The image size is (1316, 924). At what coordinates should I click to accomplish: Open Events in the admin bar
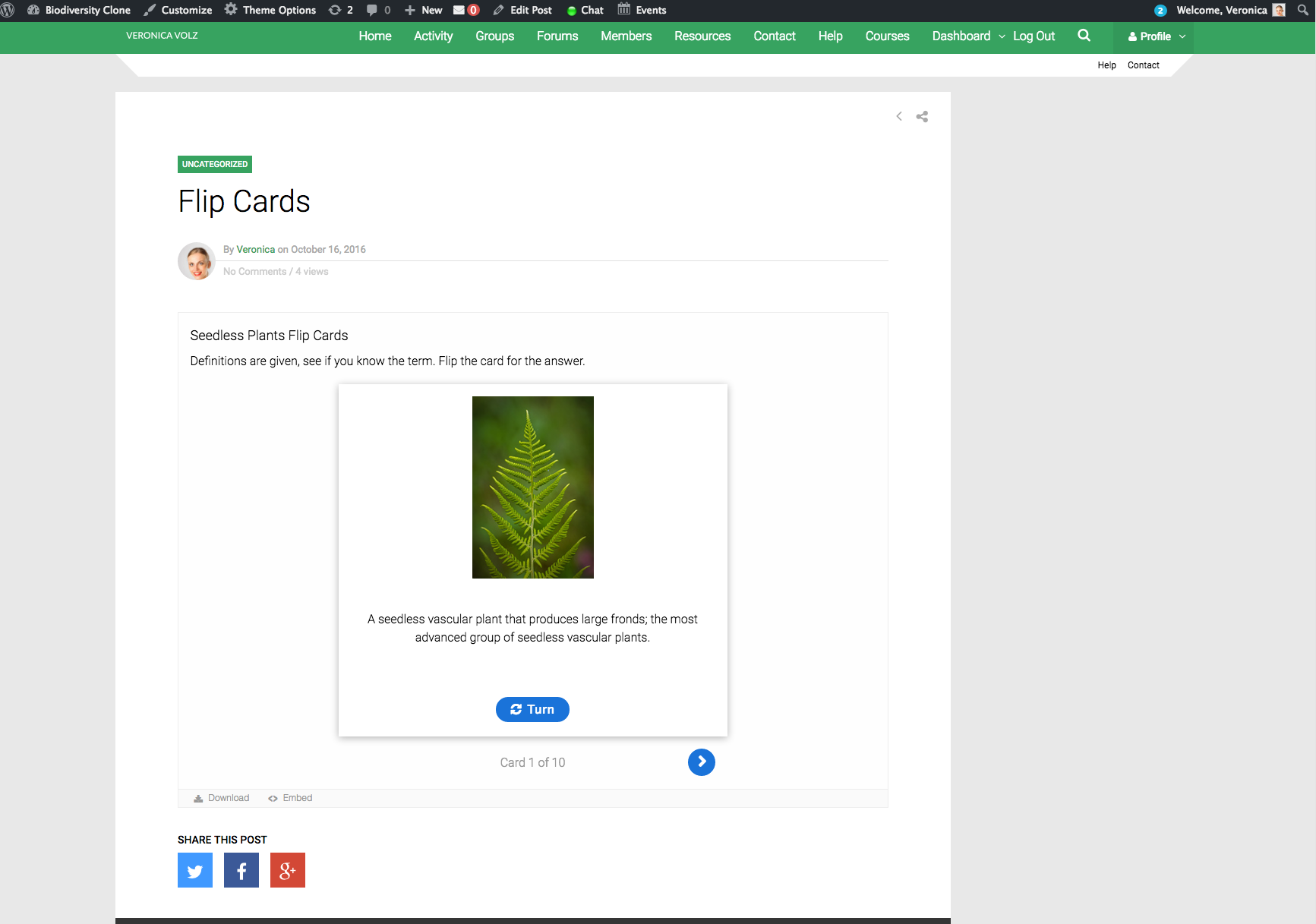[642, 10]
